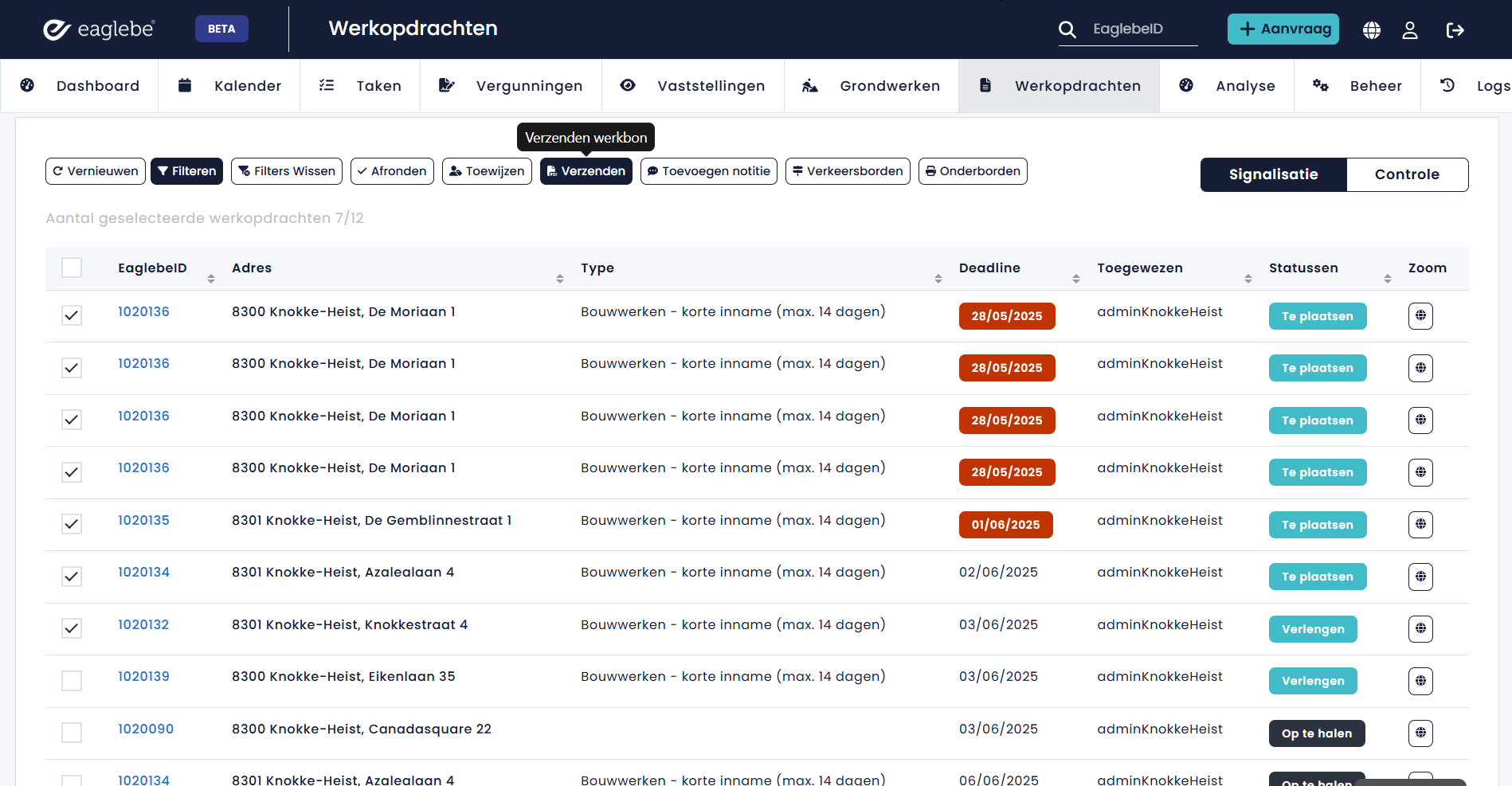Click the Aanvraag button
This screenshot has height=786, width=1512.
[x=1283, y=29]
